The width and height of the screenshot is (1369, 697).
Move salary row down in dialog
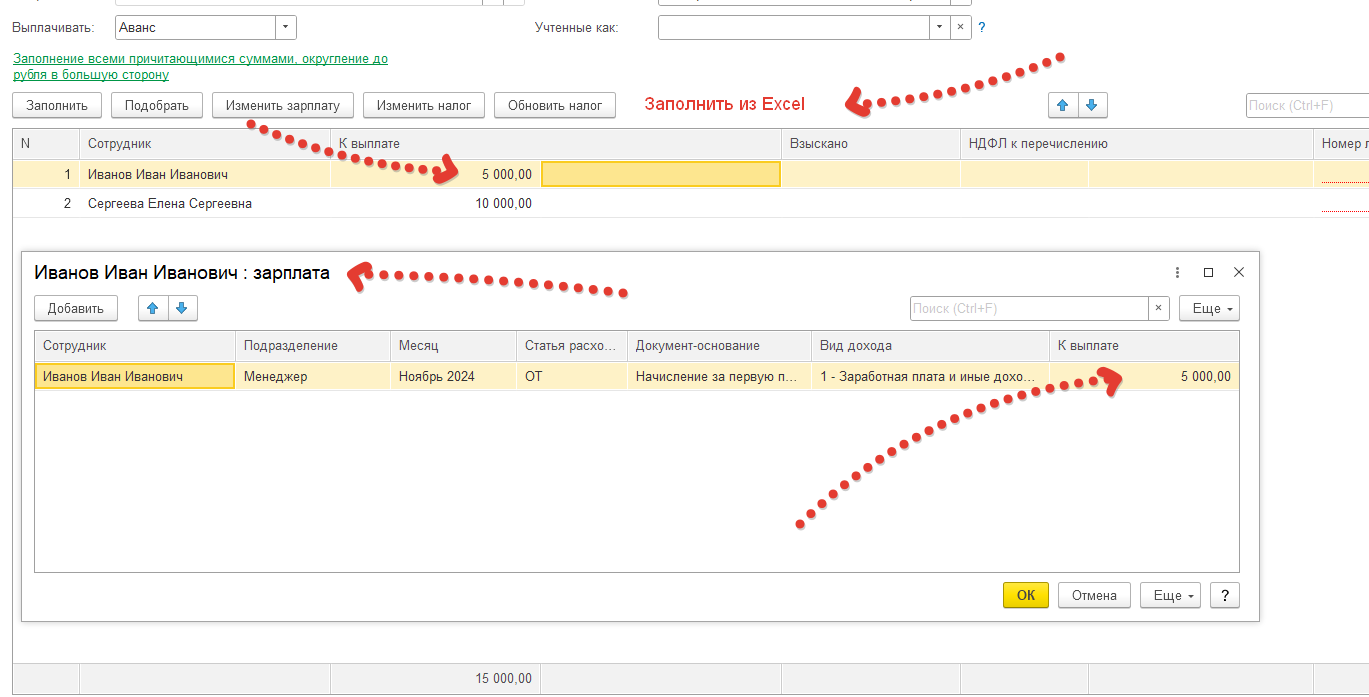183,308
